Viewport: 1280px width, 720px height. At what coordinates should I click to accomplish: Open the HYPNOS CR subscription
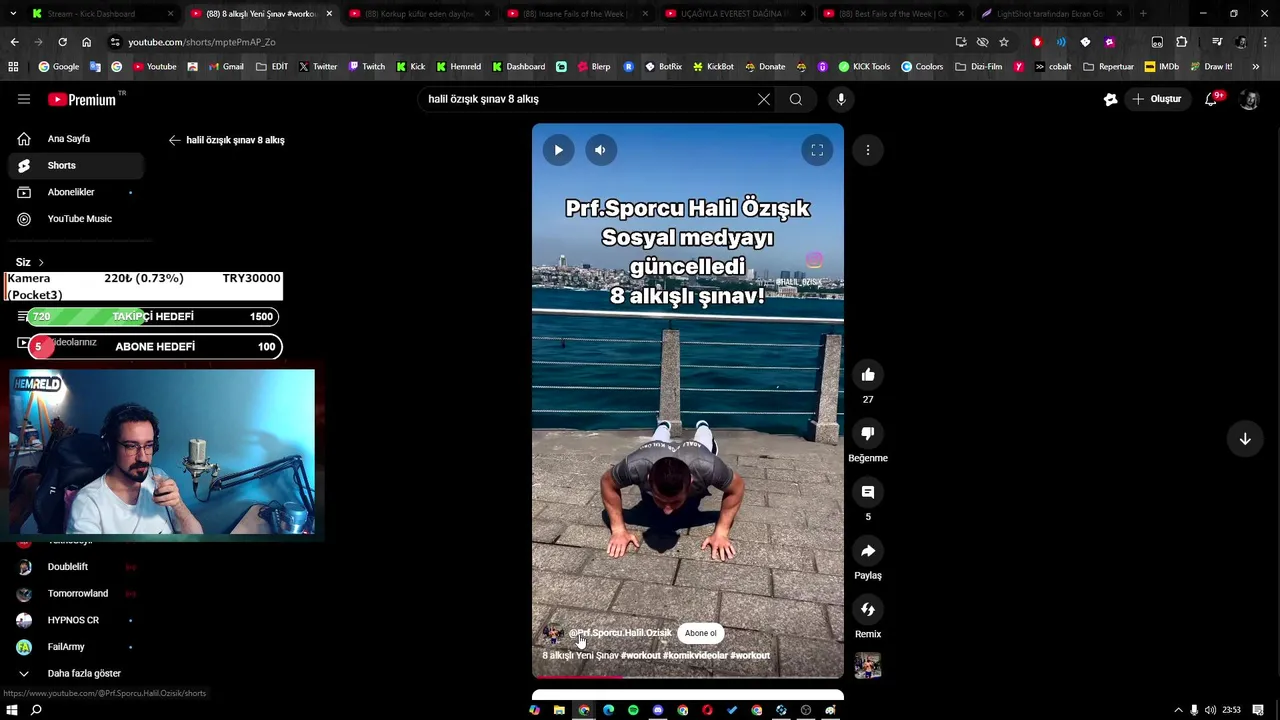point(75,620)
